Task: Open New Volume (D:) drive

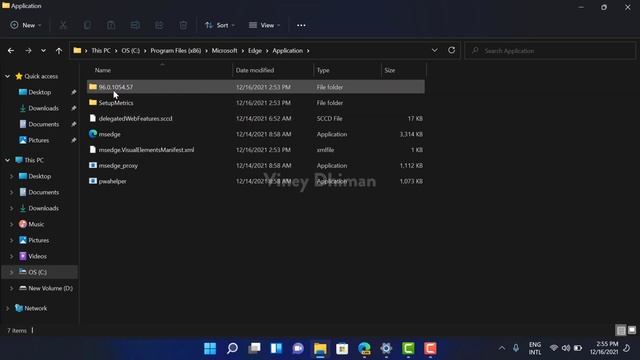Action: point(50,288)
